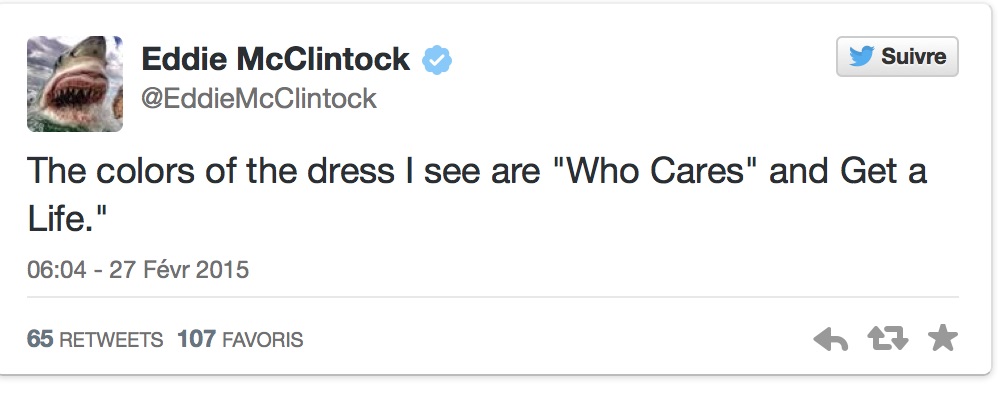Select the number 65 in retweet count
Screen dimensions: 998x396
39,339
